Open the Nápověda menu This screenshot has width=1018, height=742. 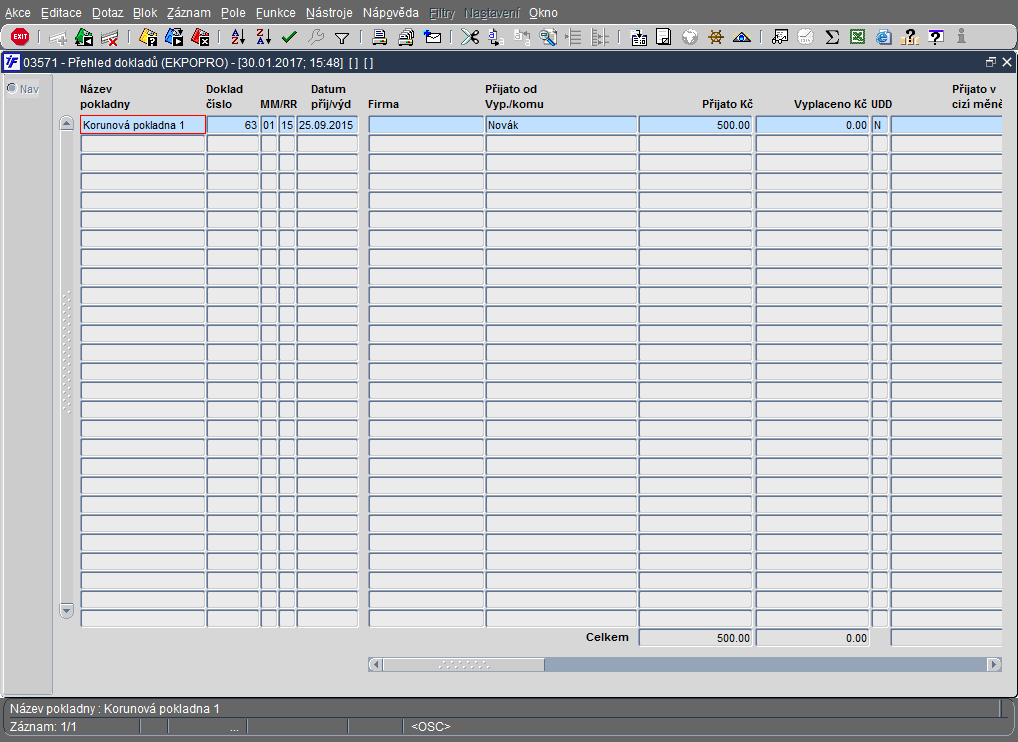pos(391,13)
